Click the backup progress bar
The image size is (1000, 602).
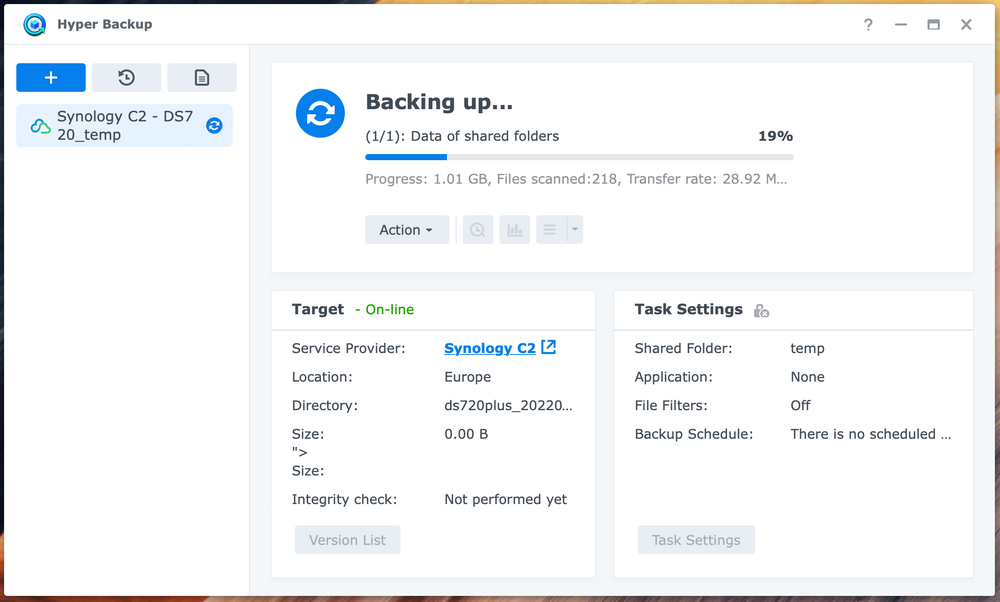pyautogui.click(x=579, y=157)
